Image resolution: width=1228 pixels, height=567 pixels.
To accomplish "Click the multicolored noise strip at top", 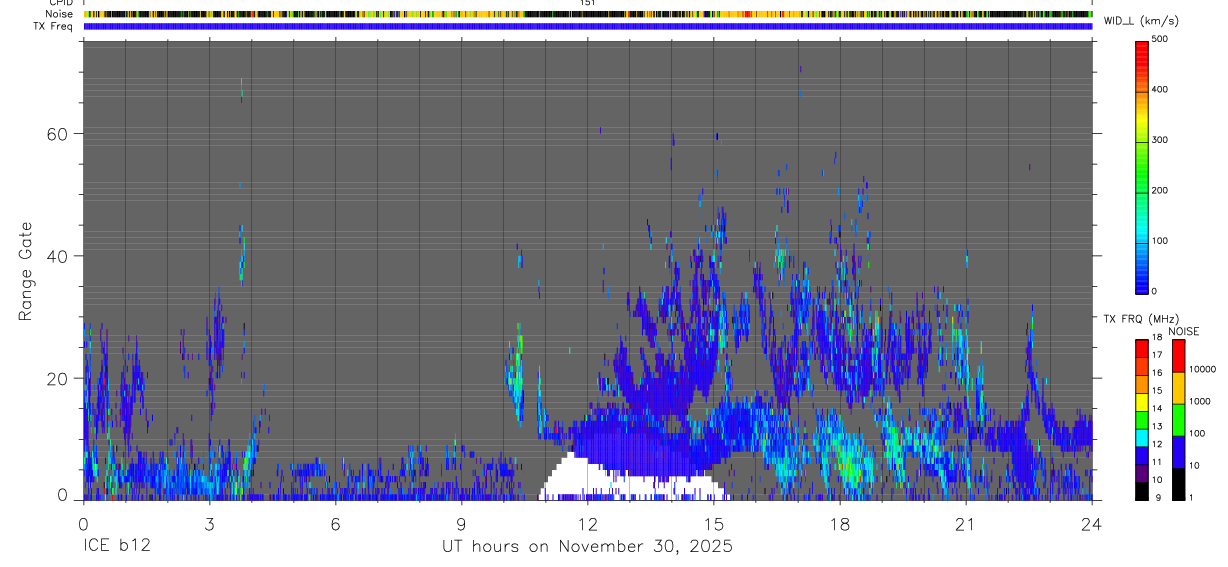I will 587,14.
